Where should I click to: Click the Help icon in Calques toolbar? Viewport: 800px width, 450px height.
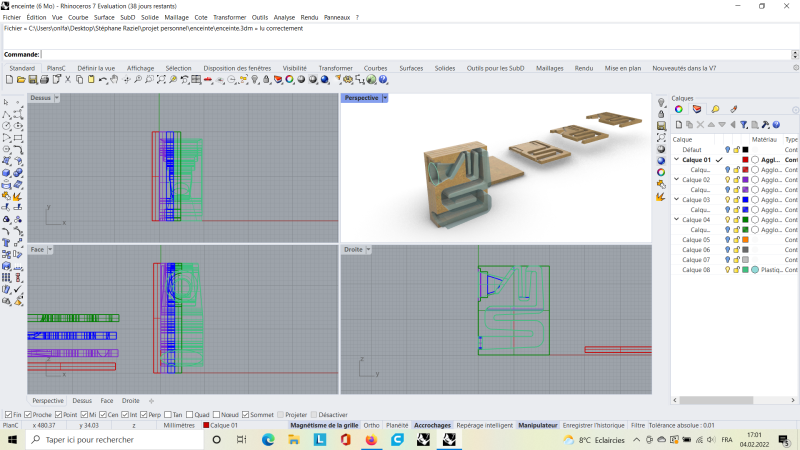pos(776,124)
